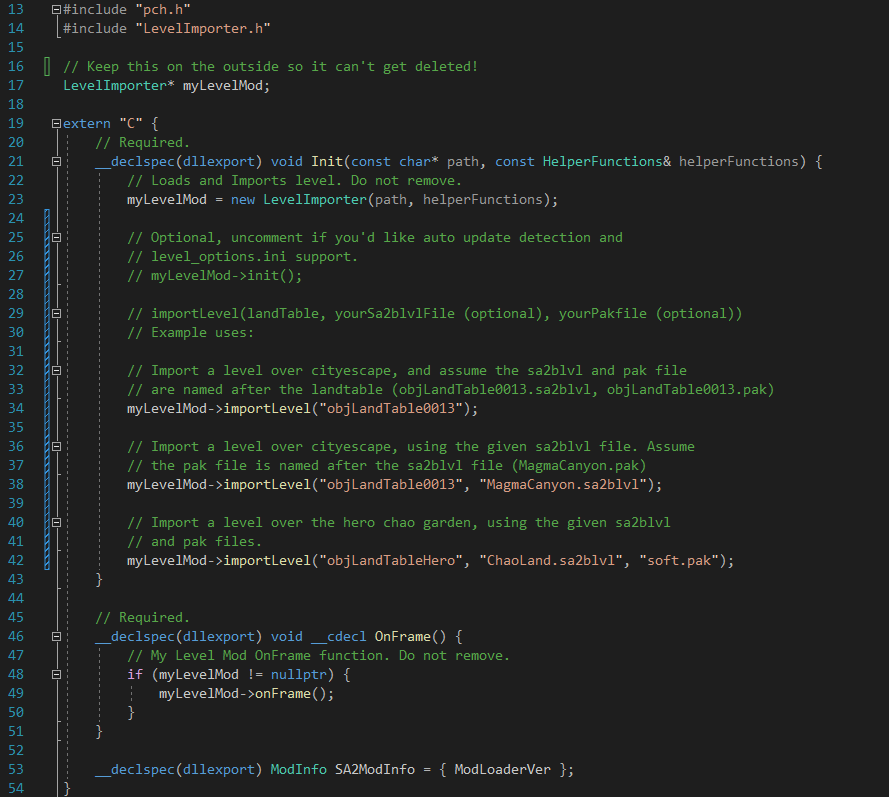Click the "MagmaCanyon.sa2blvl" string
Image resolution: width=889 pixels, height=797 pixels.
pyautogui.click(x=563, y=485)
